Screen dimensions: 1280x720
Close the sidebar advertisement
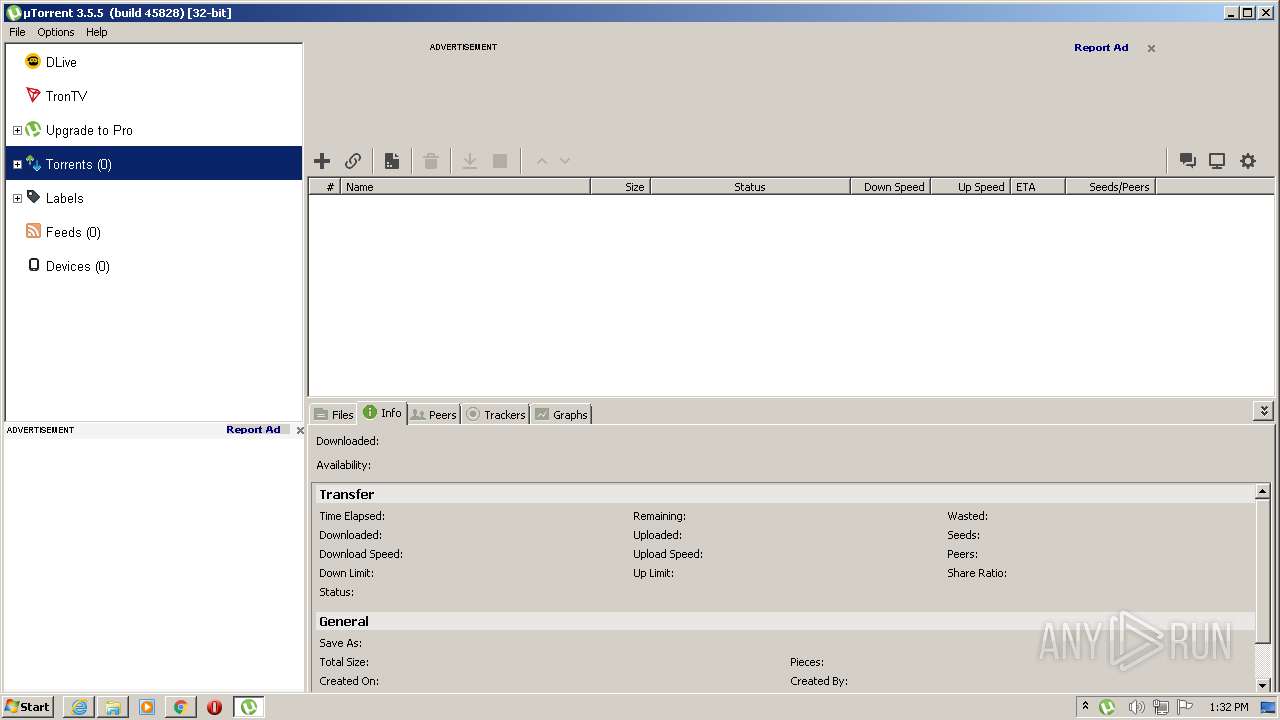point(300,430)
